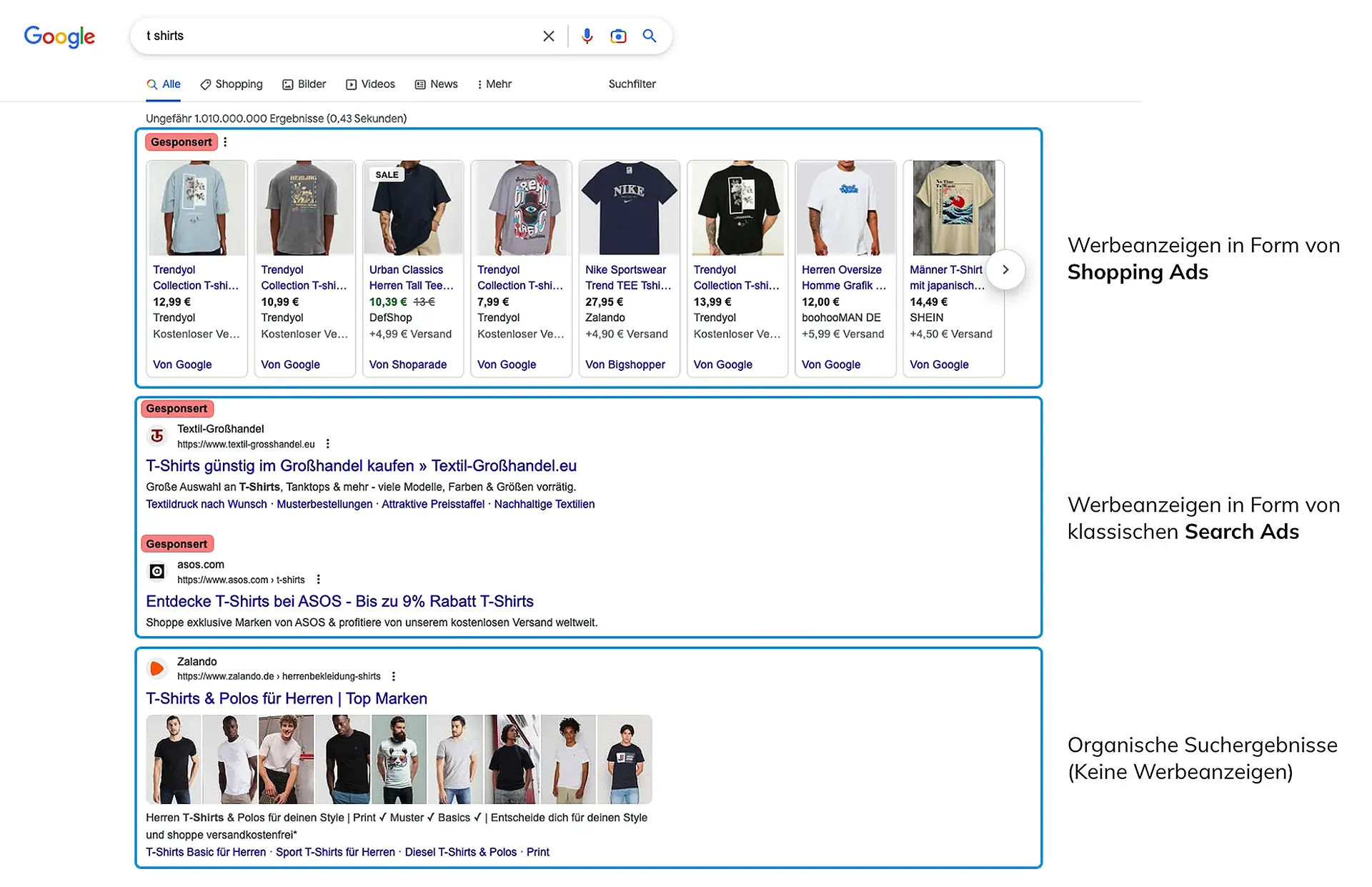Click the search magnifier icon
1372x887 pixels.
point(650,36)
